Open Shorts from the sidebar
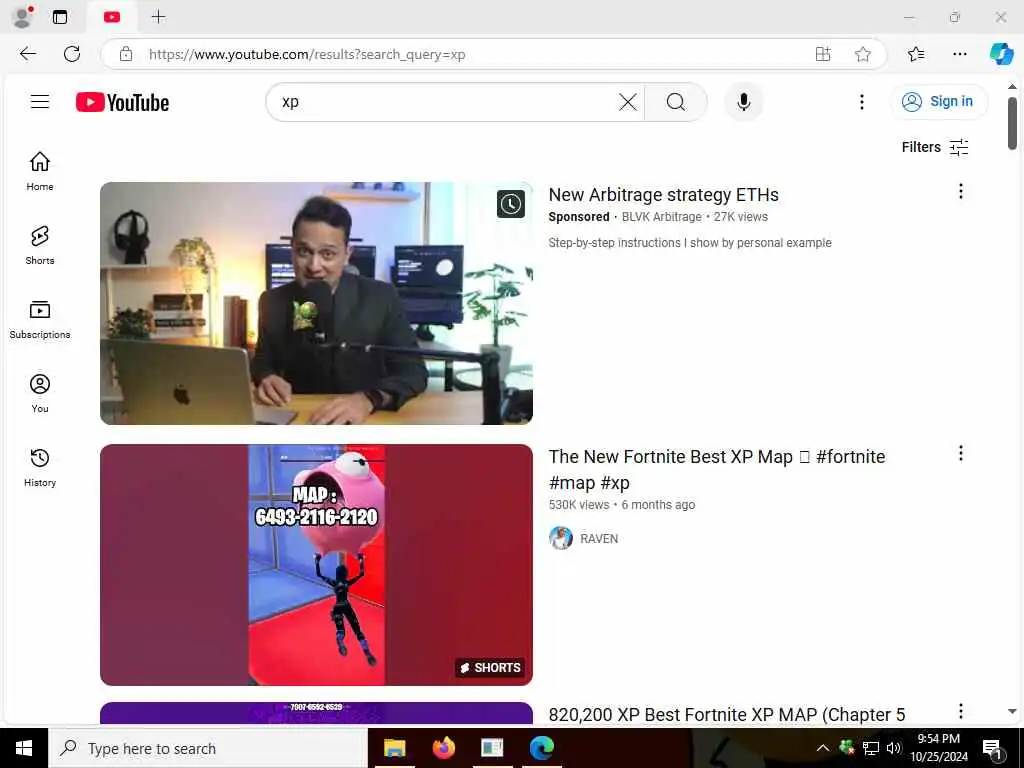The width and height of the screenshot is (1024, 768). 40,245
